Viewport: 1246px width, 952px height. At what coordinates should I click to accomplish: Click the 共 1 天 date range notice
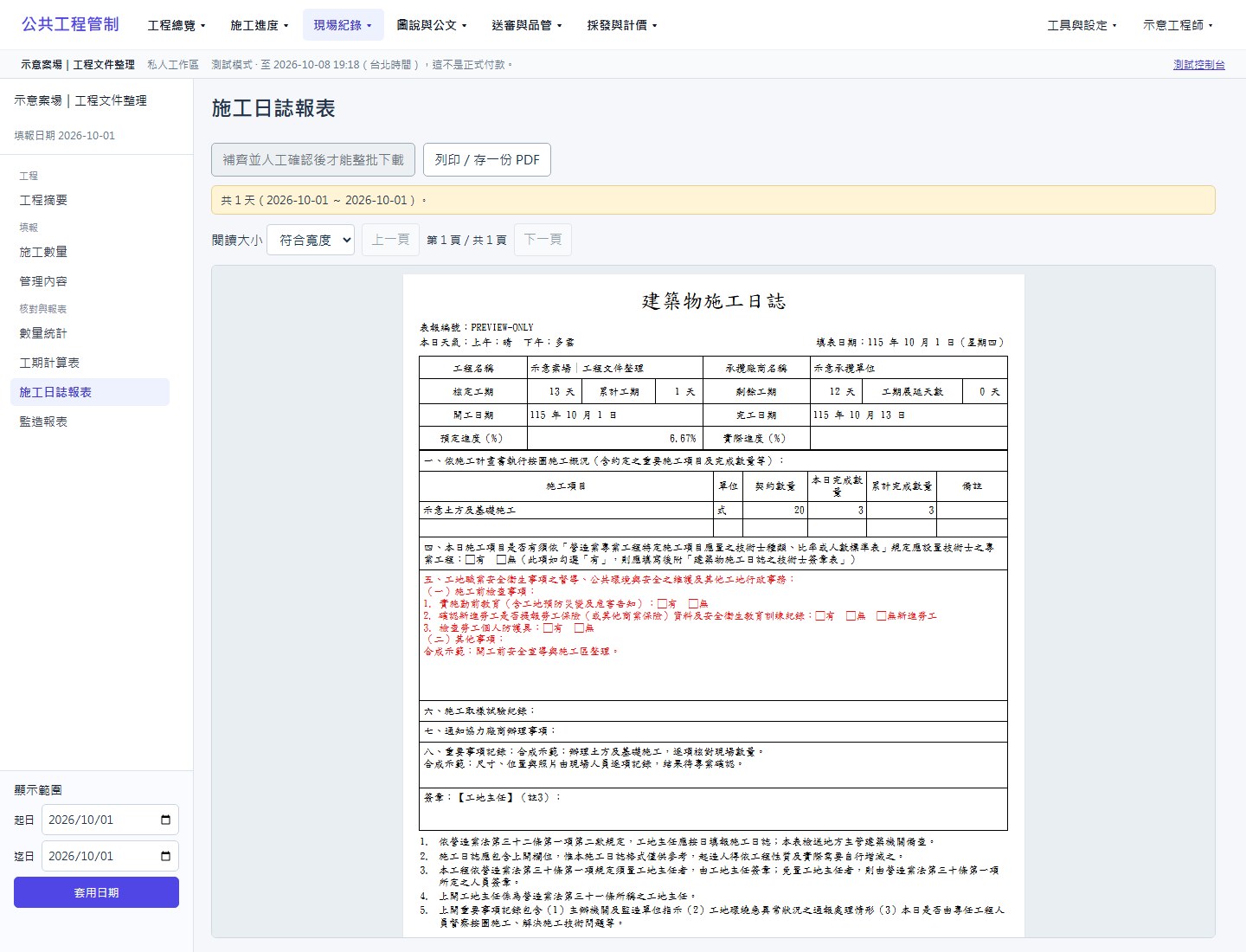pyautogui.click(x=713, y=200)
